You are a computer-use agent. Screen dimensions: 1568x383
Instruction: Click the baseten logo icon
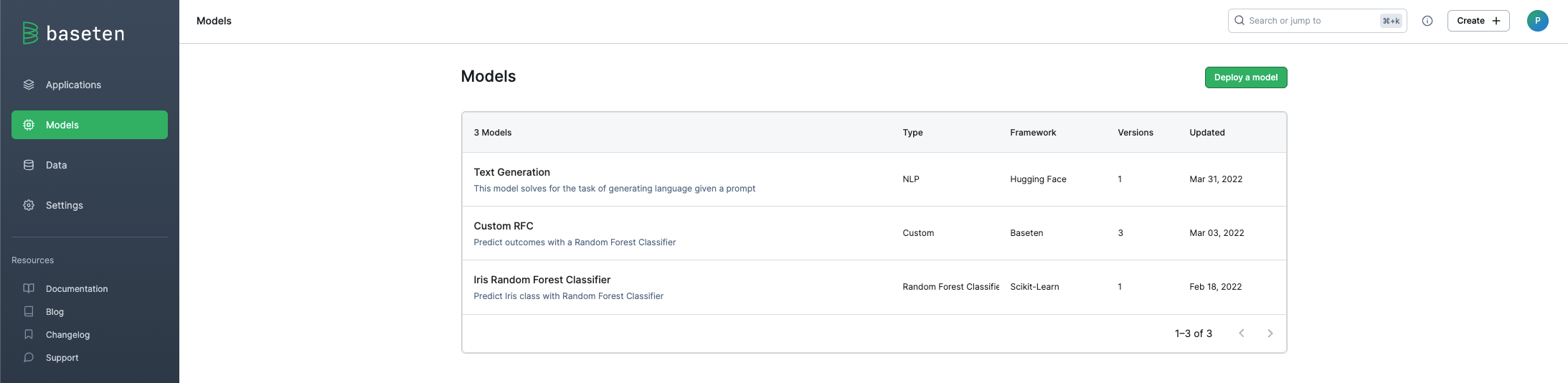(x=30, y=33)
